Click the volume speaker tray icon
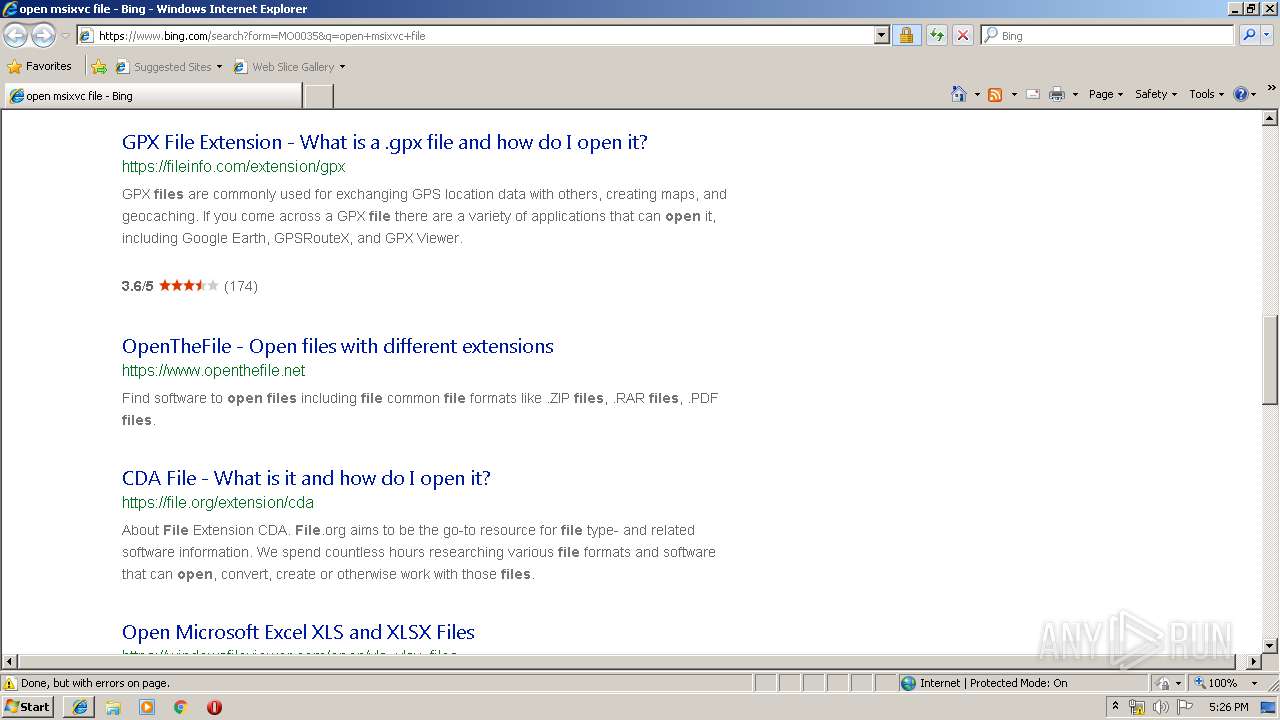The width and height of the screenshot is (1280, 720). pos(1161,708)
